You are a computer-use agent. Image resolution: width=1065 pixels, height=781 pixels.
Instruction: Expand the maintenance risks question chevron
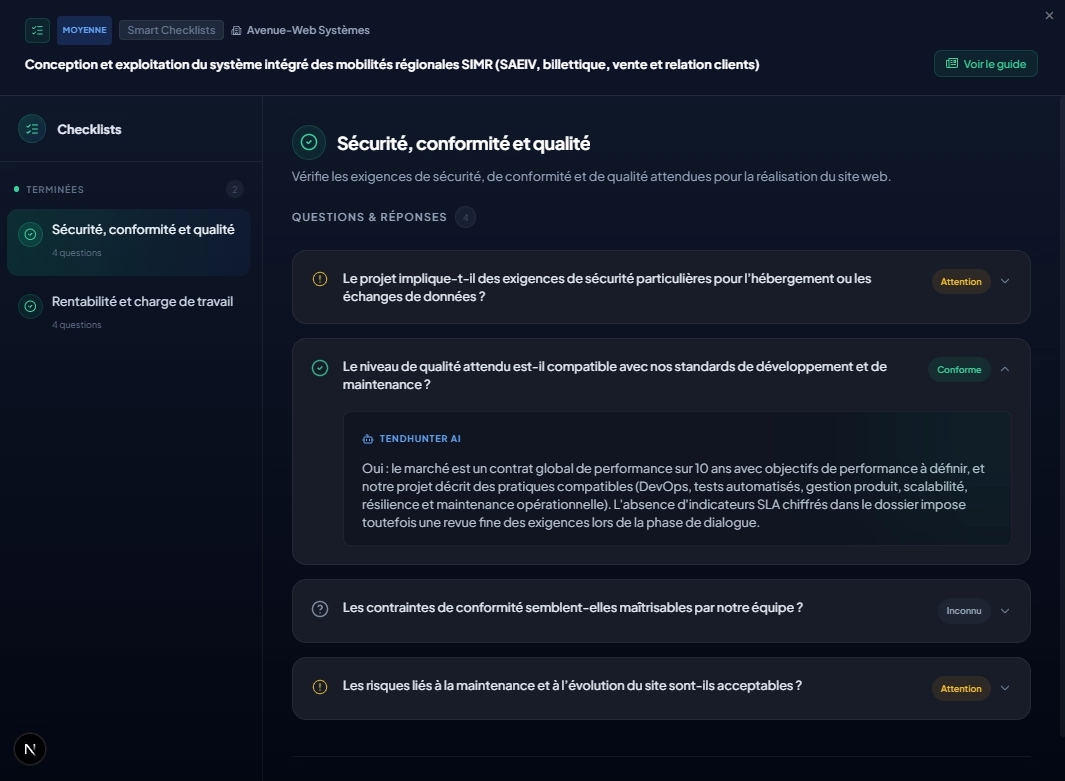pyautogui.click(x=1005, y=689)
